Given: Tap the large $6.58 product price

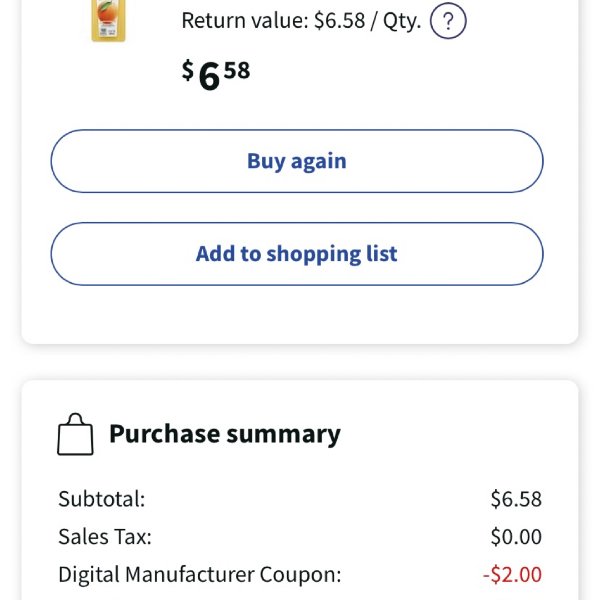Looking at the screenshot, I should coord(216,75).
